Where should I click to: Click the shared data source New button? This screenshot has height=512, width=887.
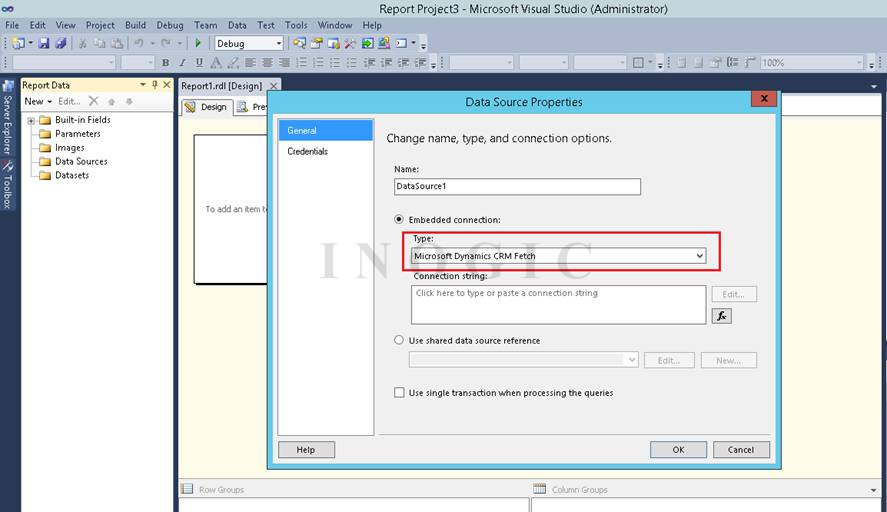(729, 360)
